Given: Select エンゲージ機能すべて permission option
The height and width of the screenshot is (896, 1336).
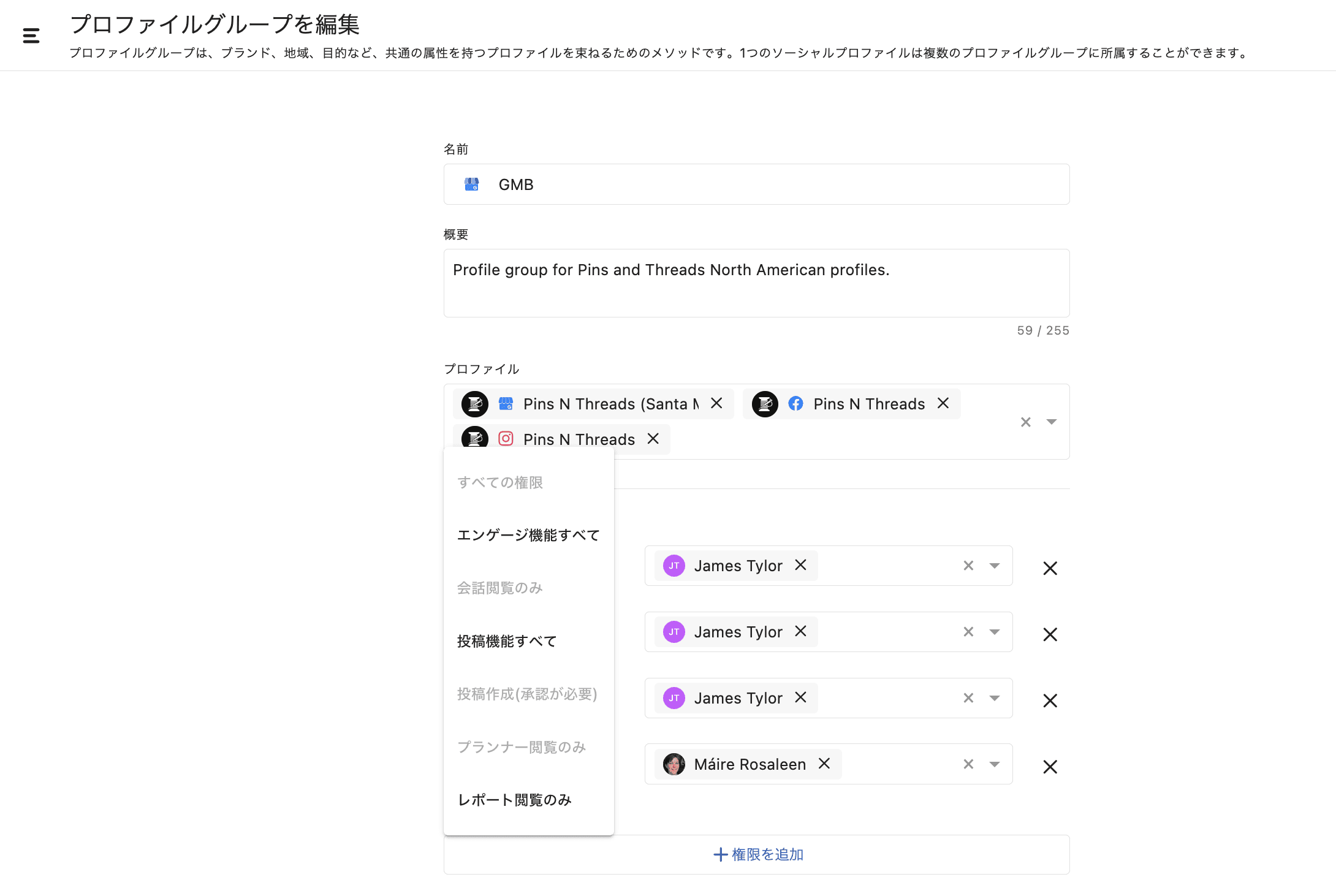Looking at the screenshot, I should tap(528, 535).
